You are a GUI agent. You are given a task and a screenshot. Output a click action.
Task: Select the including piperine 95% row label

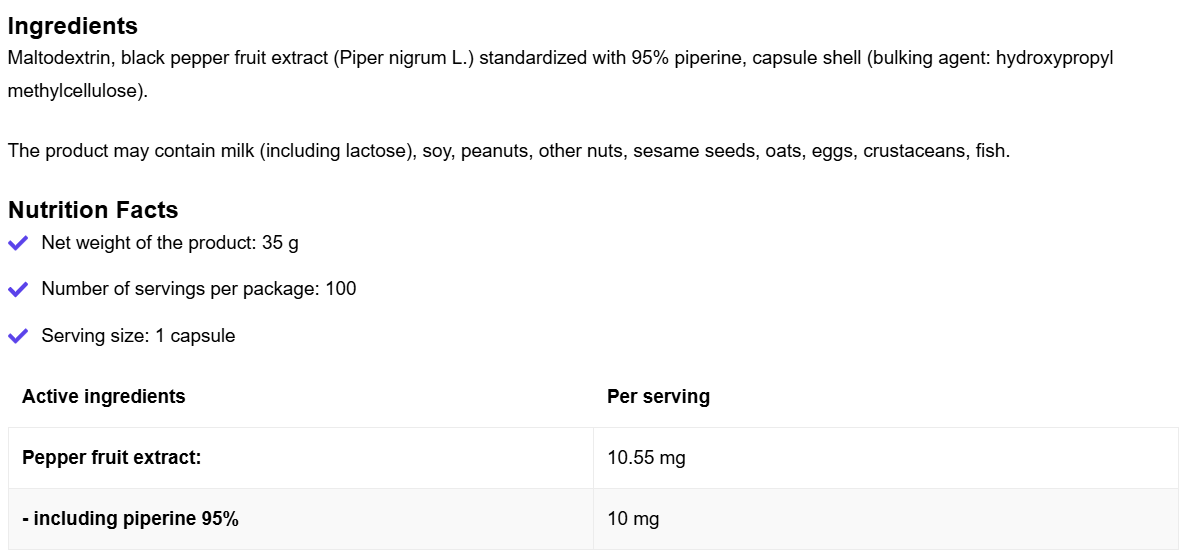130,519
